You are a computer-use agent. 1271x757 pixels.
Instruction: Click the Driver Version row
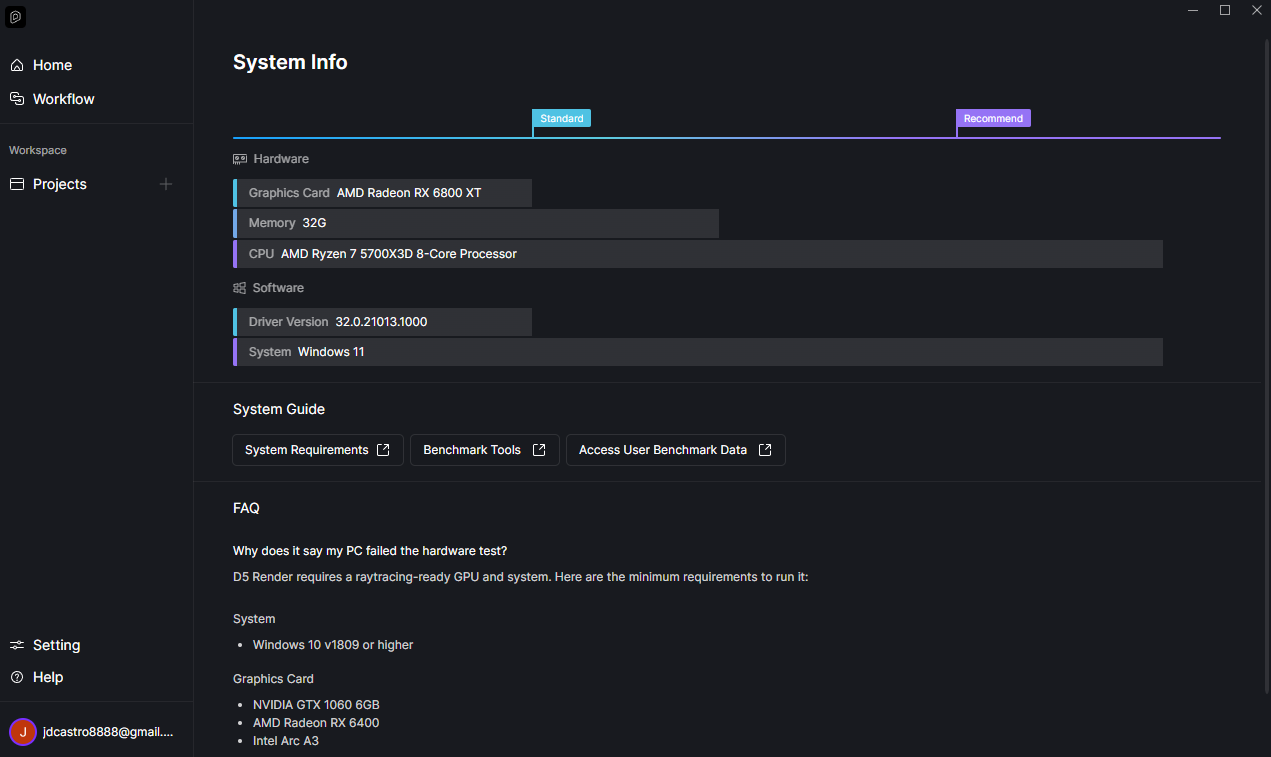point(382,322)
